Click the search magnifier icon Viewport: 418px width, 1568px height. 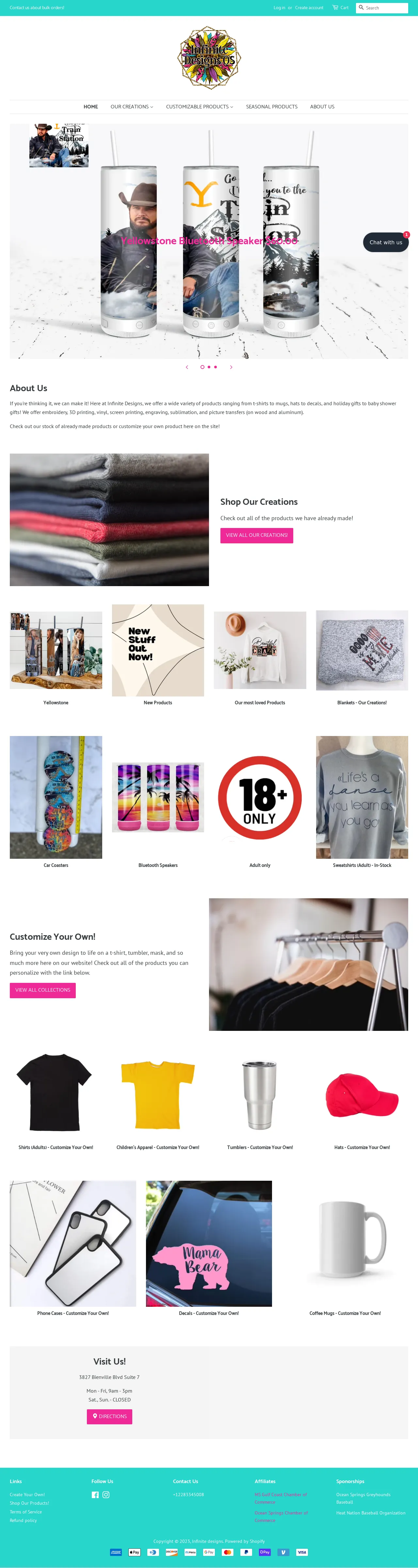click(361, 7)
